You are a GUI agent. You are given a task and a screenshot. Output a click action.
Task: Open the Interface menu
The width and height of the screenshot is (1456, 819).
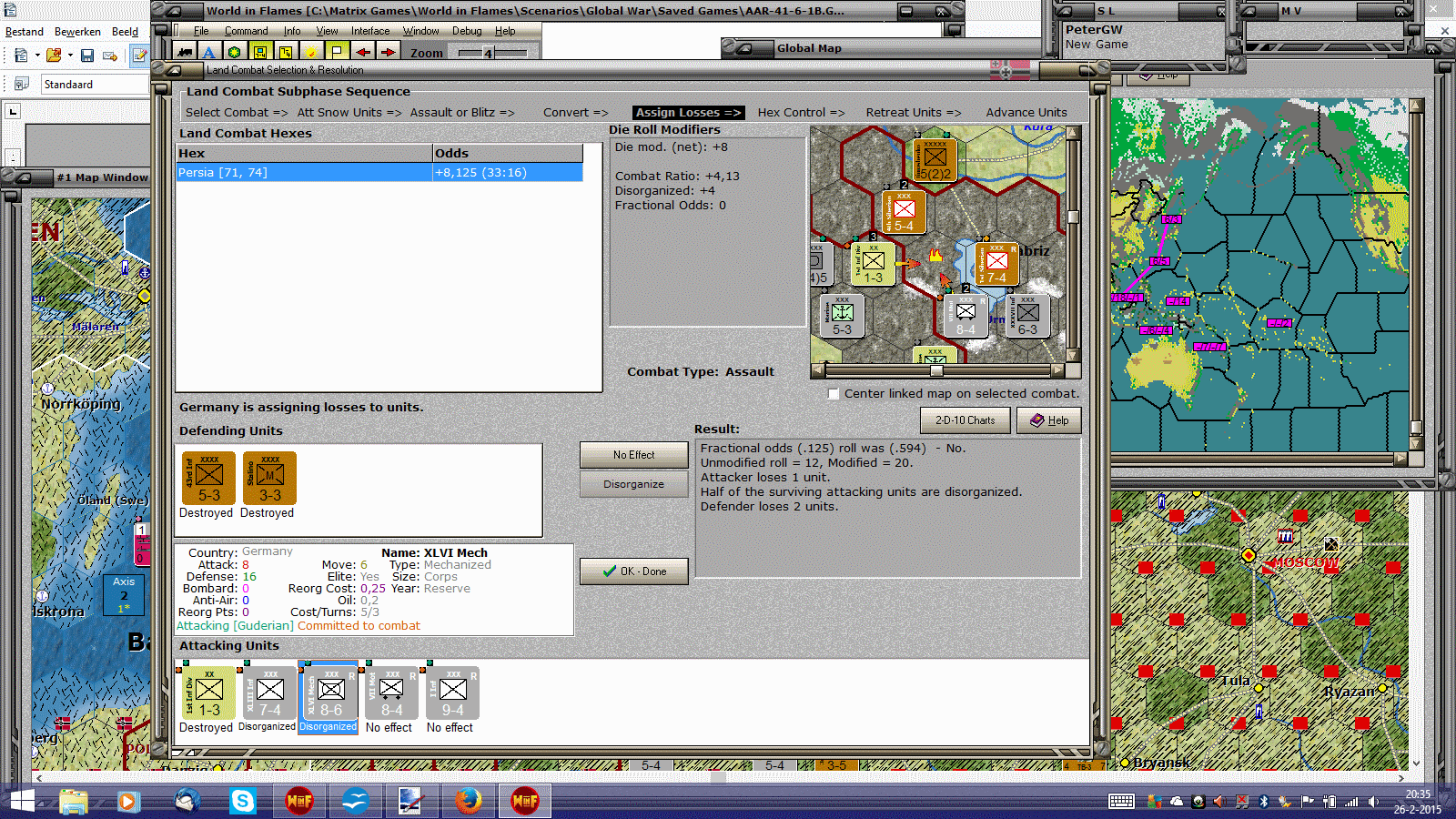pyautogui.click(x=370, y=31)
